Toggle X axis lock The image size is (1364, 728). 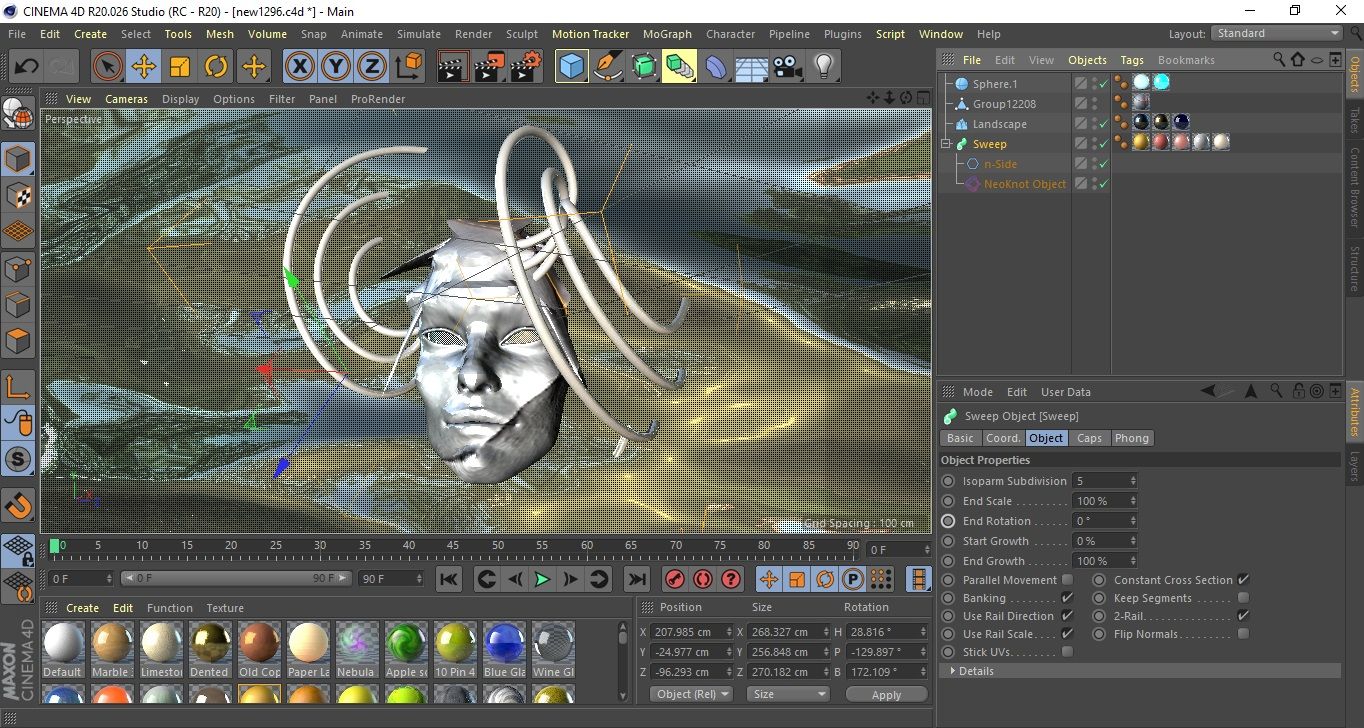point(299,67)
